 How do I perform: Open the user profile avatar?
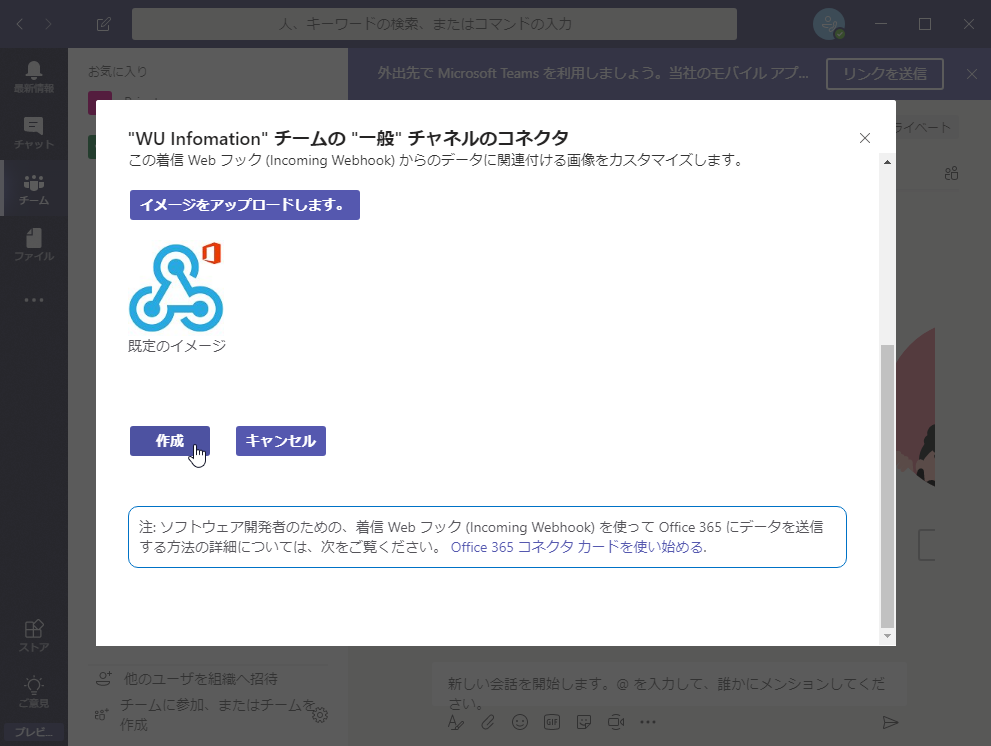[829, 24]
